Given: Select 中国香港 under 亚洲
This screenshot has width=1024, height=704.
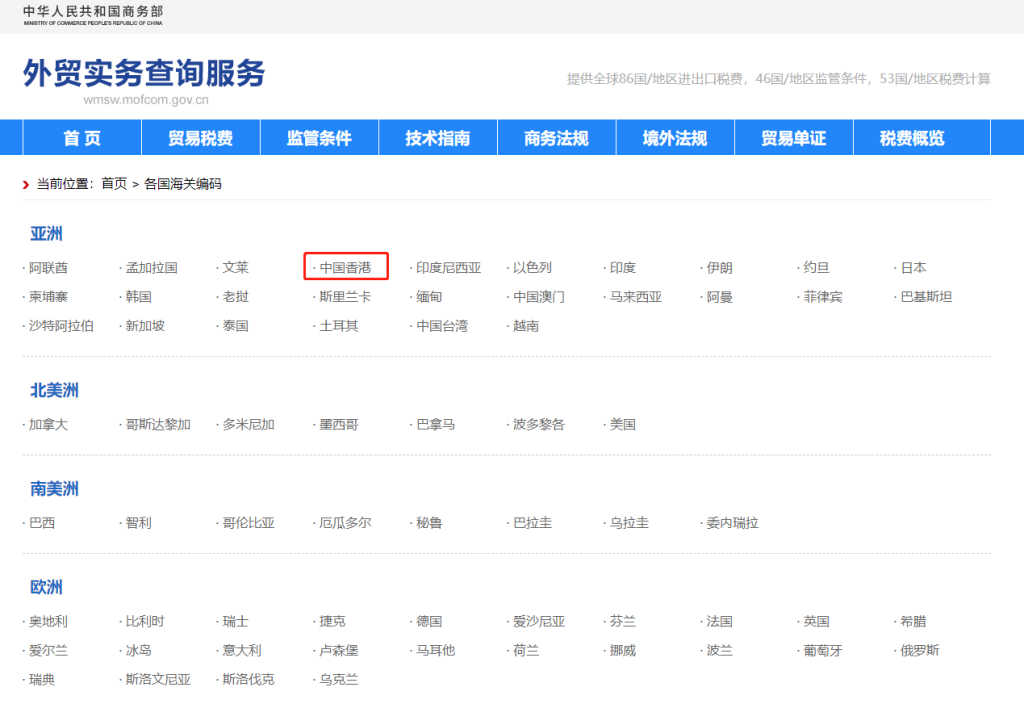Looking at the screenshot, I should click(x=345, y=268).
